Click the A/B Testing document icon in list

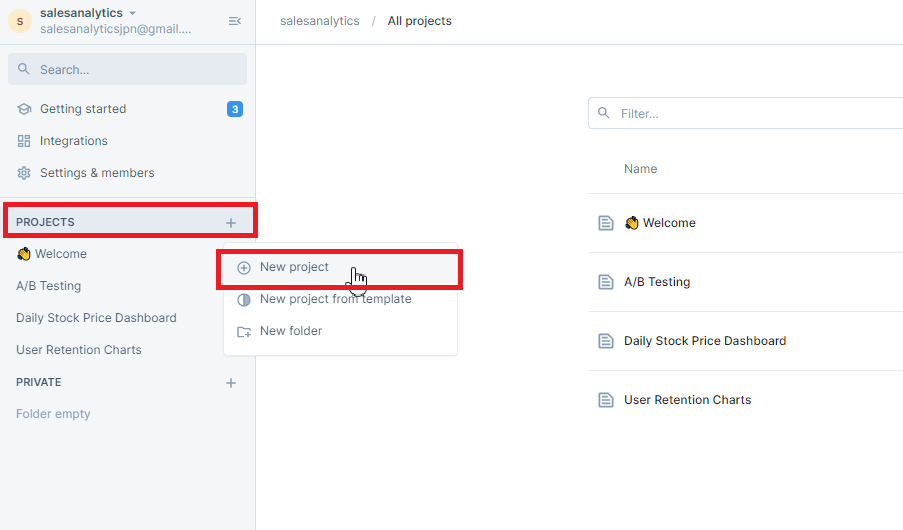point(605,282)
